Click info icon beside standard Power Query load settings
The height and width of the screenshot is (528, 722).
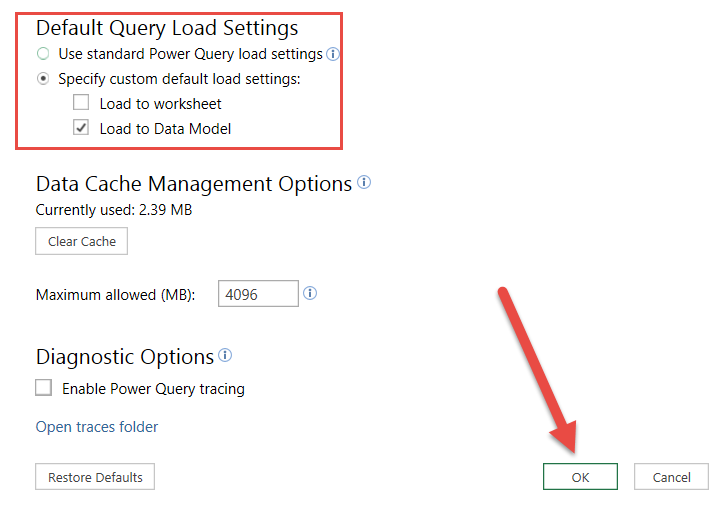pyautogui.click(x=333, y=54)
